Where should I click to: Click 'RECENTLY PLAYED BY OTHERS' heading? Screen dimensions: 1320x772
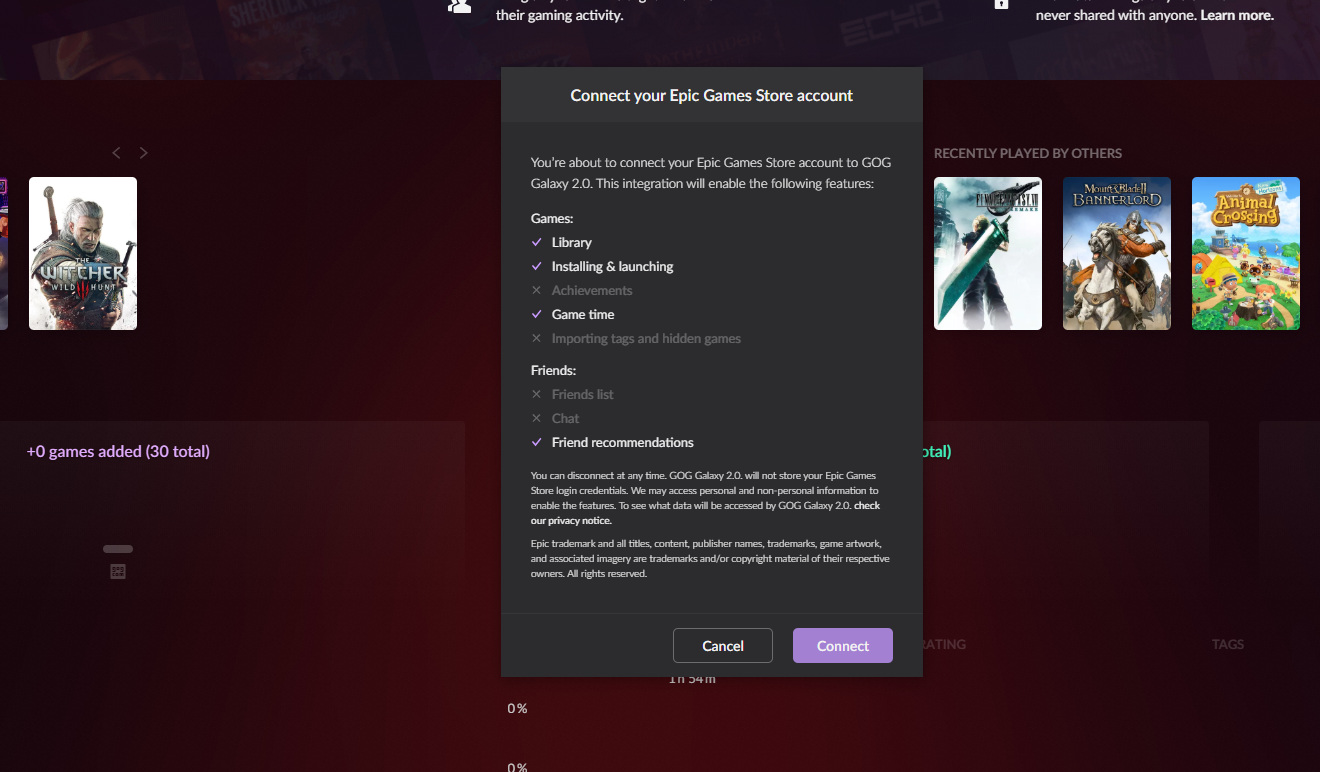click(1028, 153)
